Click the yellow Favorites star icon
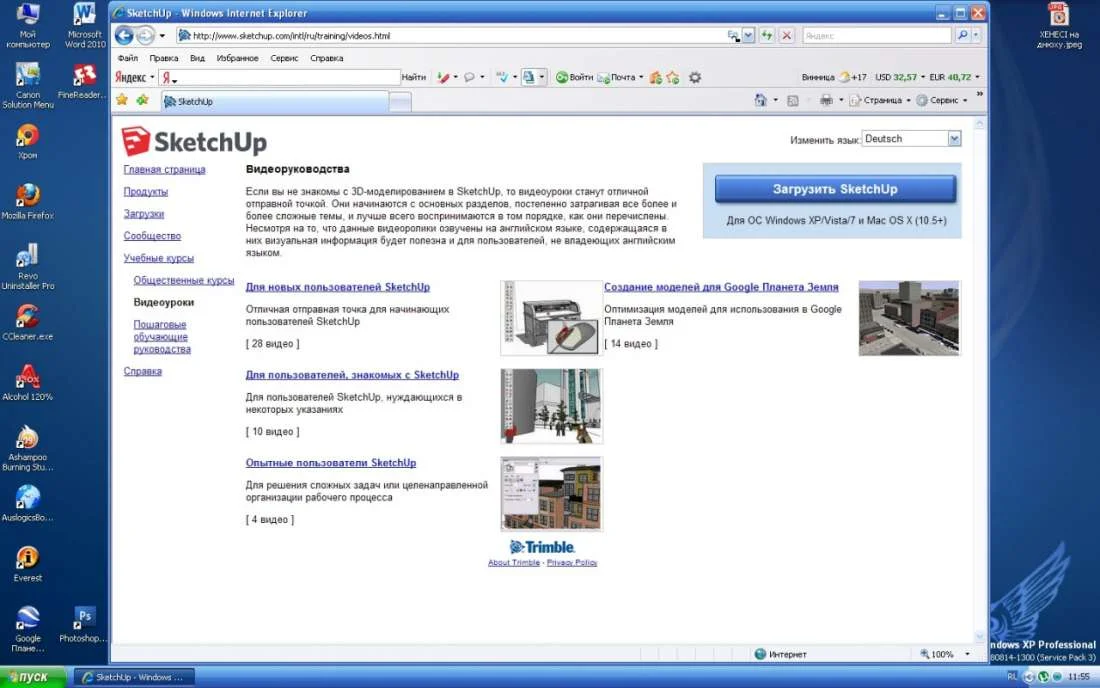This screenshot has width=1100, height=688. (122, 100)
